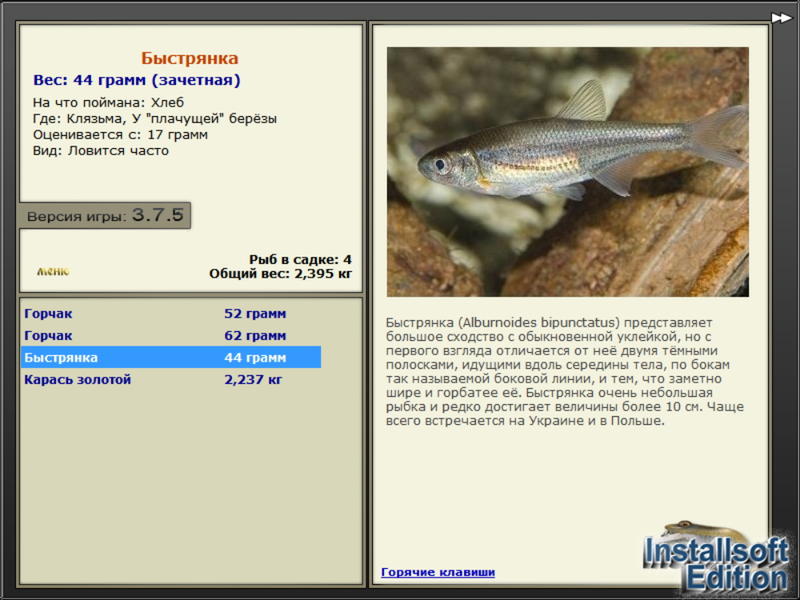Click the orange "Быстрянка" heading
Screen dimensions: 800x600
click(190, 58)
